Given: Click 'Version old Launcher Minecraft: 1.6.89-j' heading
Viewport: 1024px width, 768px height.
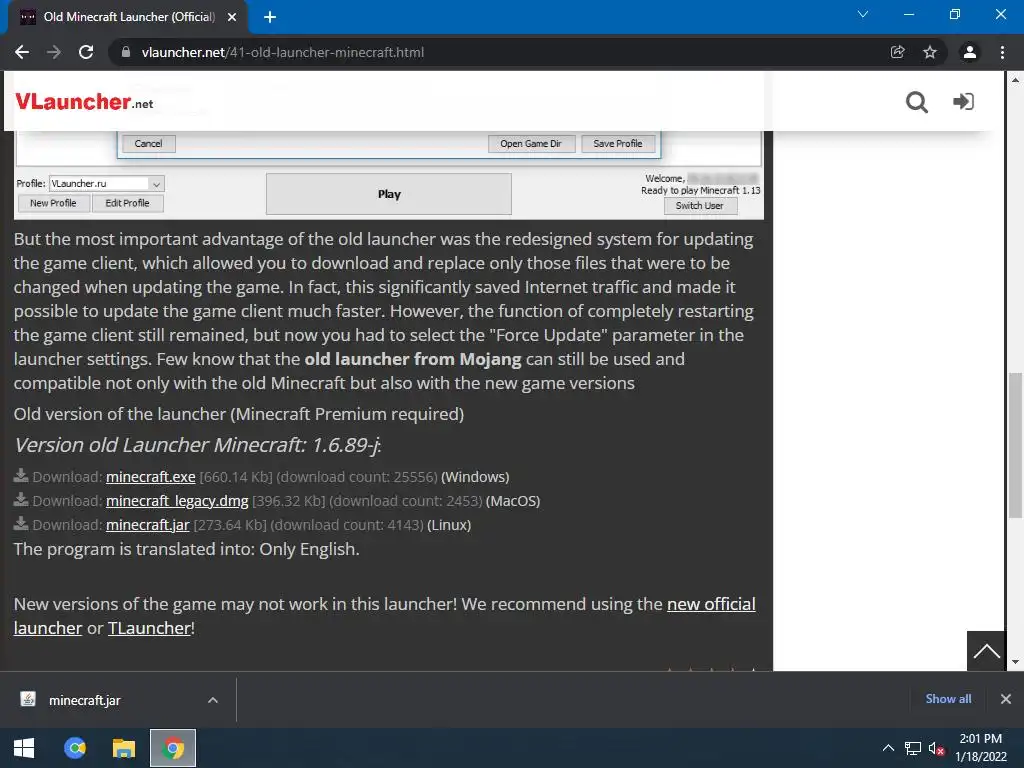Looking at the screenshot, I should (x=198, y=445).
